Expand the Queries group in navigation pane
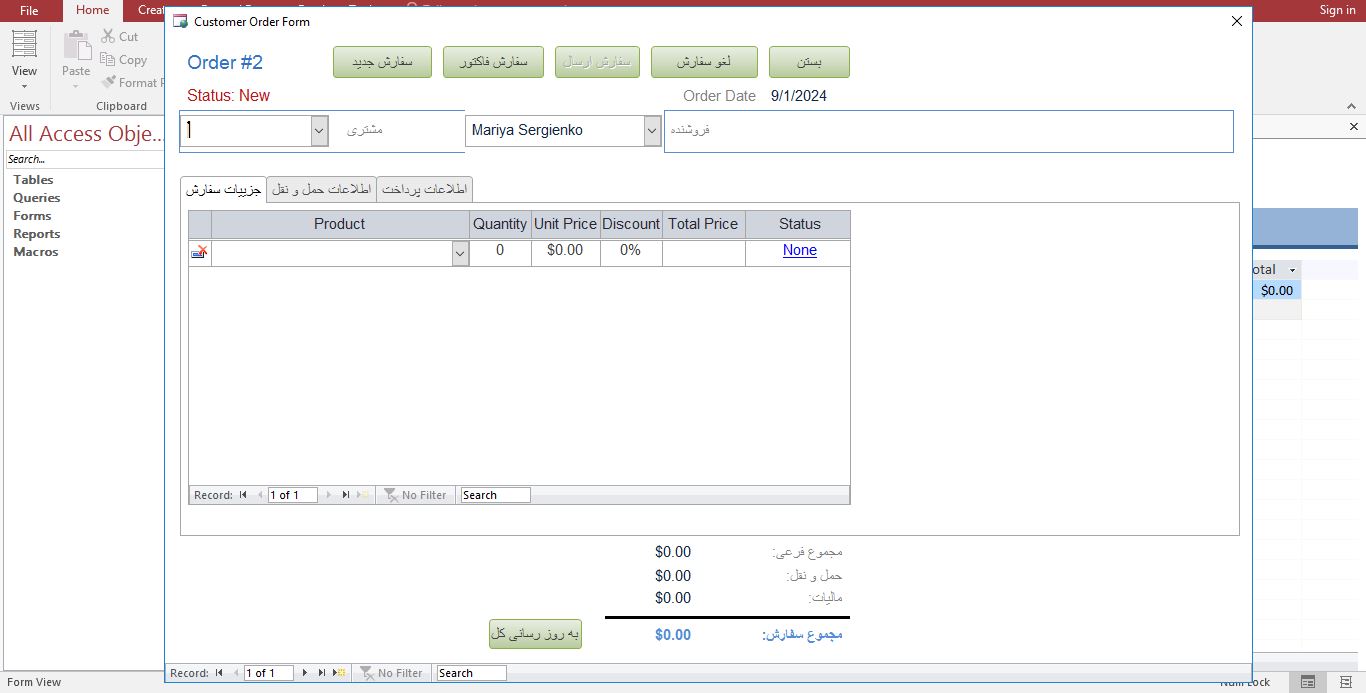The height and width of the screenshot is (693, 1366). (36, 198)
